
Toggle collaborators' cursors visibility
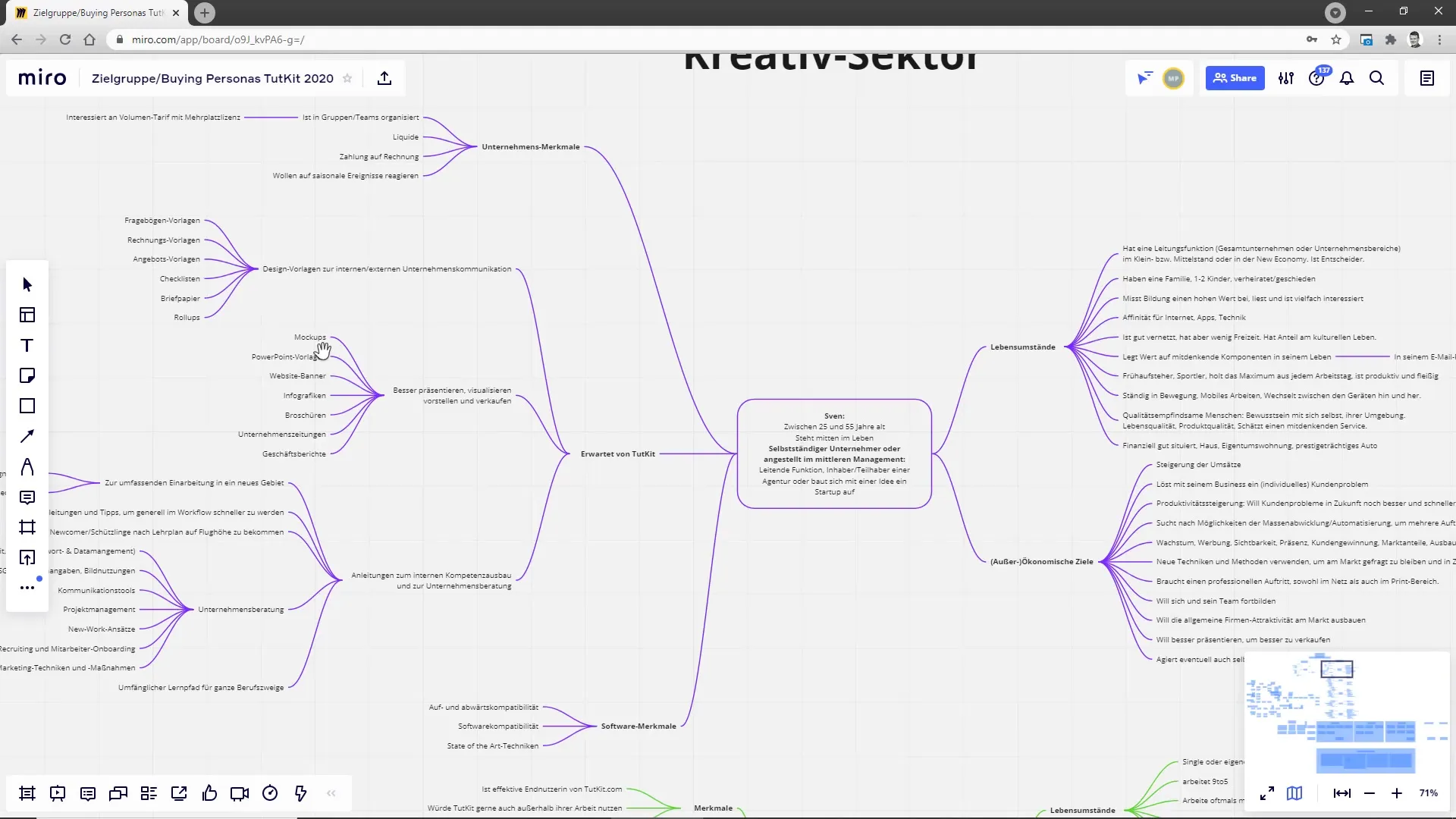click(1144, 78)
